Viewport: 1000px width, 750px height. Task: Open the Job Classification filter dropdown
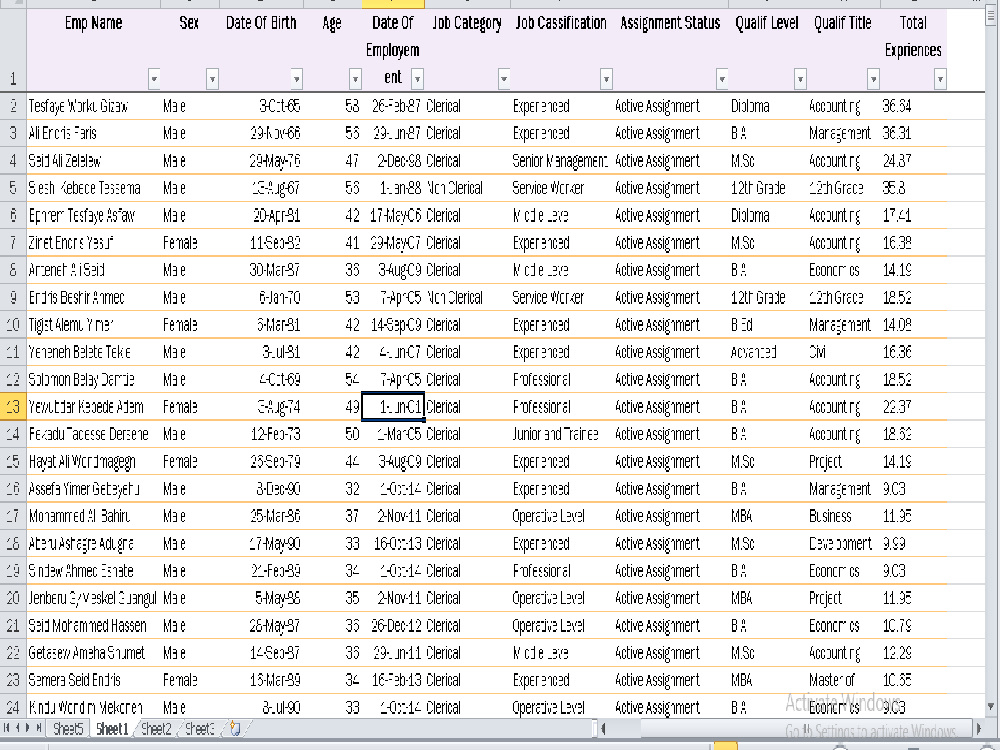point(606,79)
